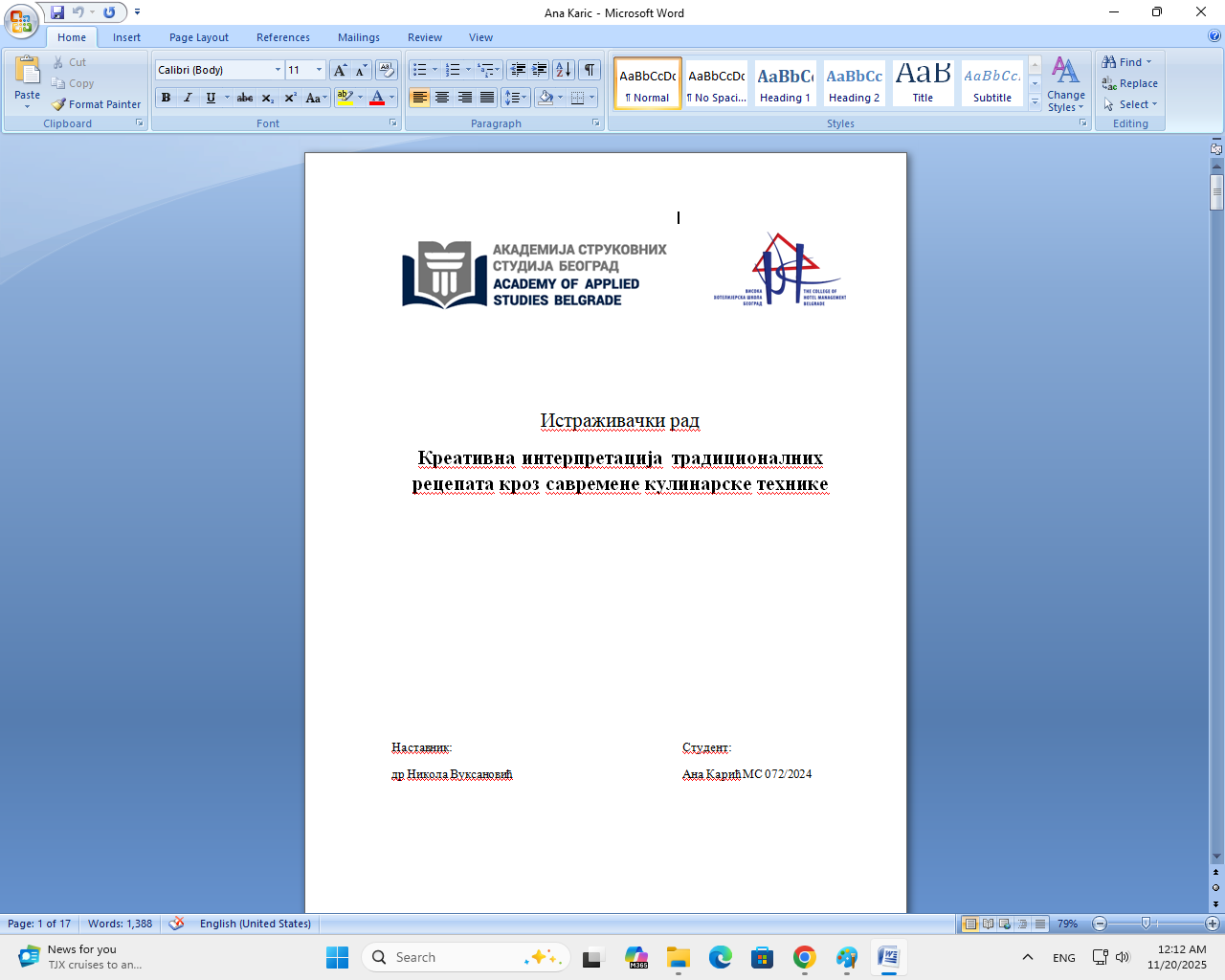Click the zoom slider handle
The height and width of the screenshot is (980, 1225).
click(1146, 924)
